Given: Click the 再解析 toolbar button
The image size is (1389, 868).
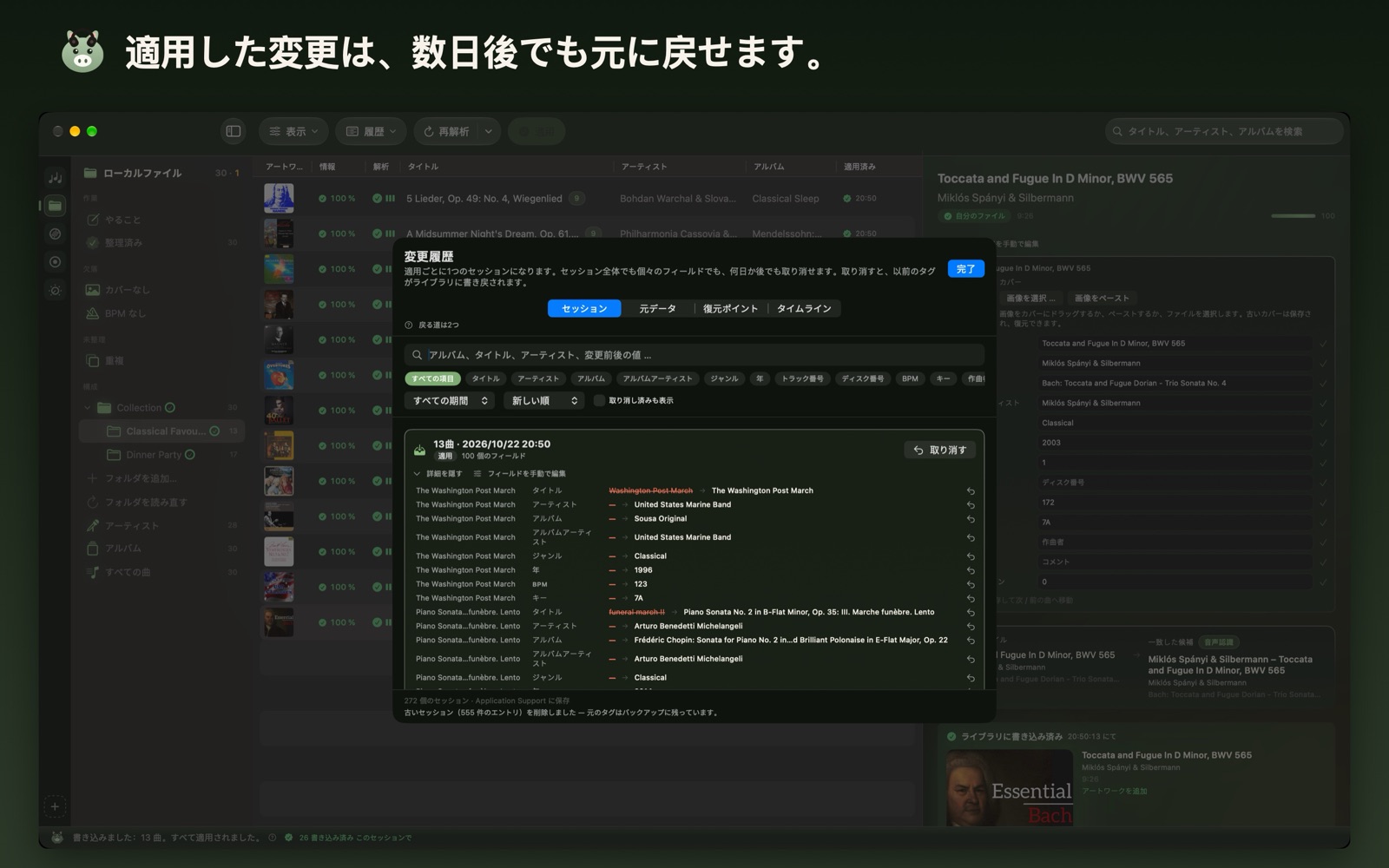Looking at the screenshot, I should [x=446, y=131].
